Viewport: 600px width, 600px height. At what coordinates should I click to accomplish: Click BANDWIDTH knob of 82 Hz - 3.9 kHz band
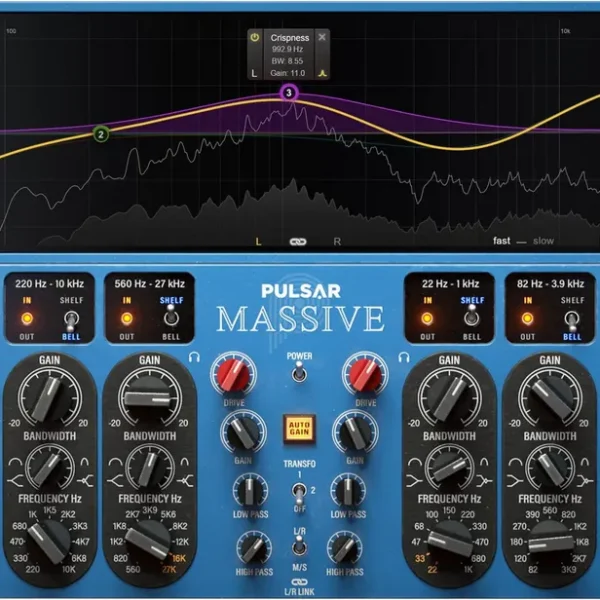click(x=550, y=468)
